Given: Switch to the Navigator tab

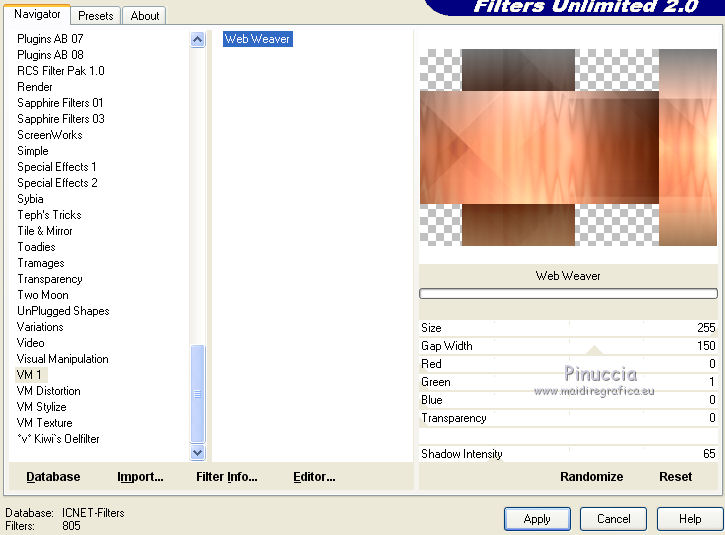Looking at the screenshot, I should [x=37, y=14].
